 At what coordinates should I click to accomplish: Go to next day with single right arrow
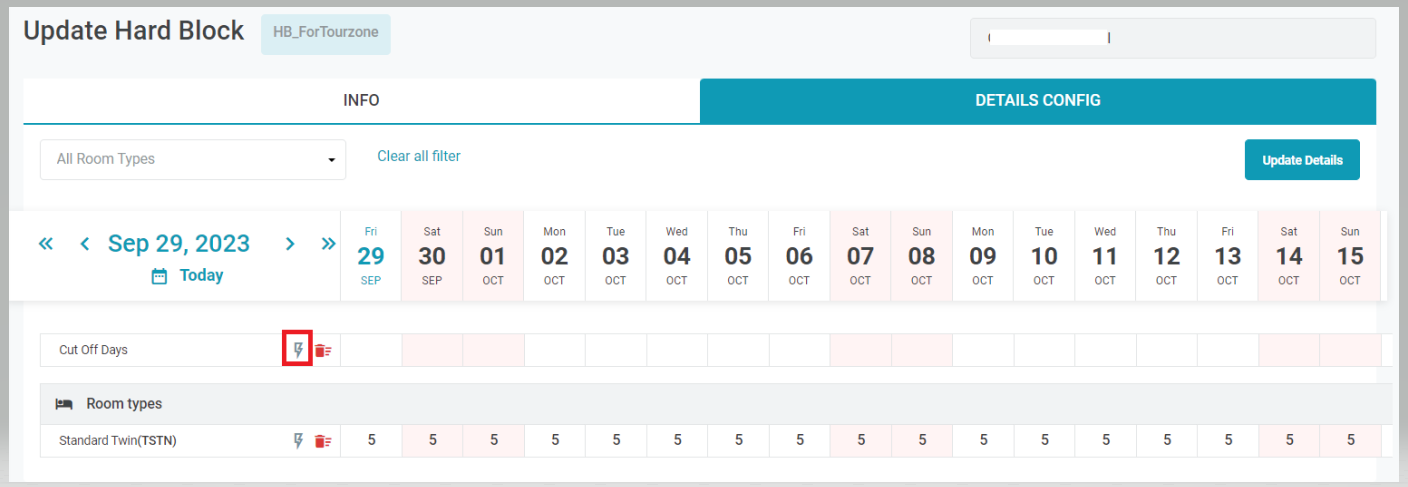pos(290,244)
